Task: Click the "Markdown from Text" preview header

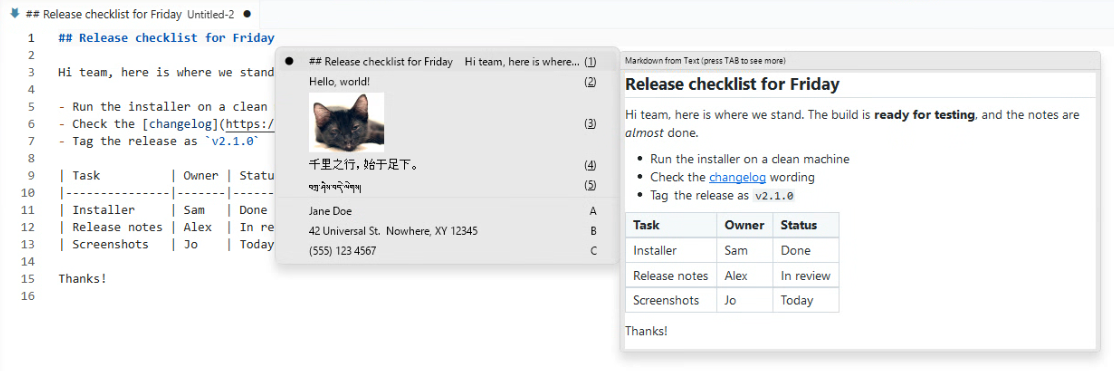Action: click(662, 61)
